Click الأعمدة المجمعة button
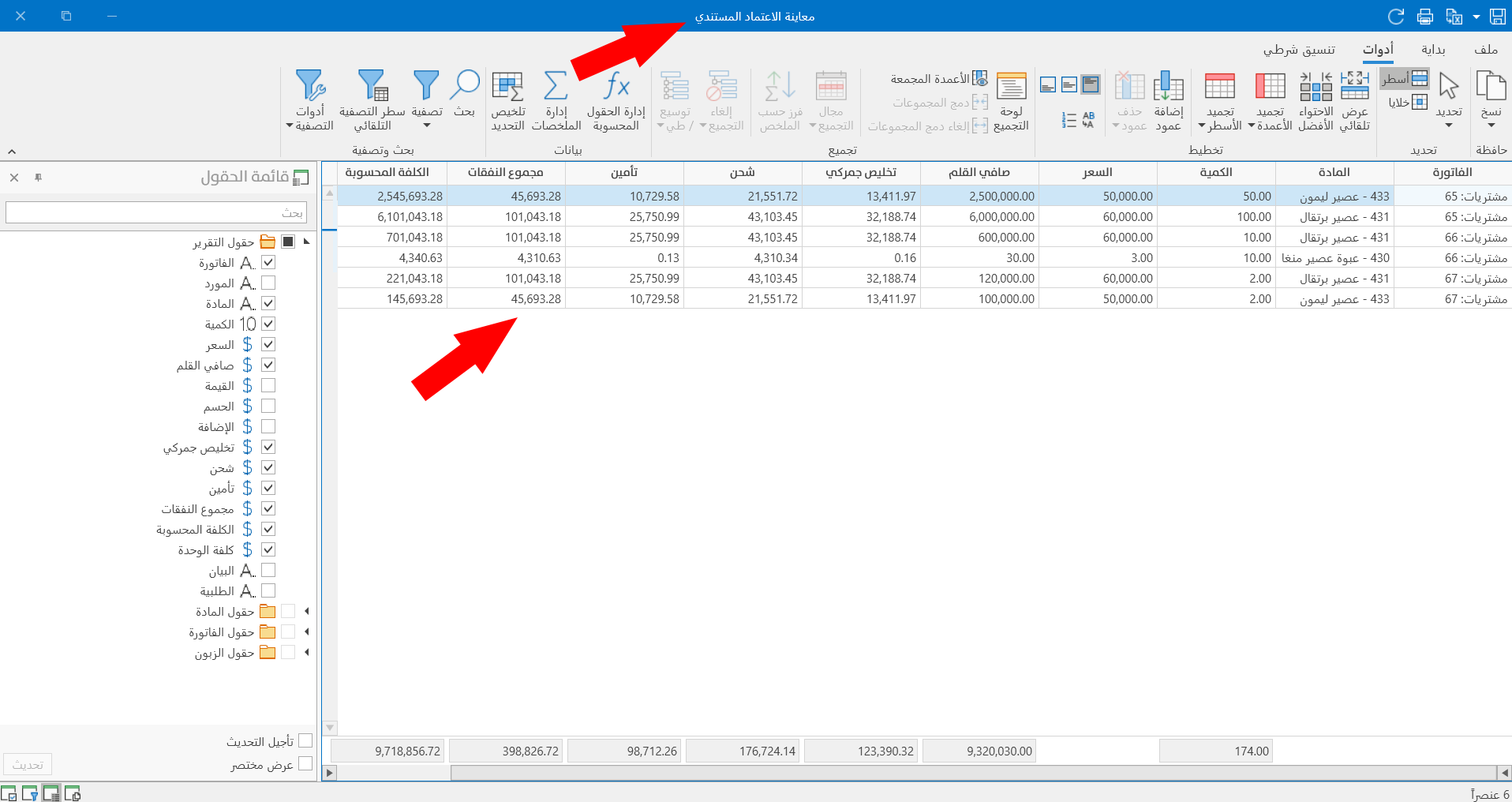The image size is (1512, 802). pos(939,79)
